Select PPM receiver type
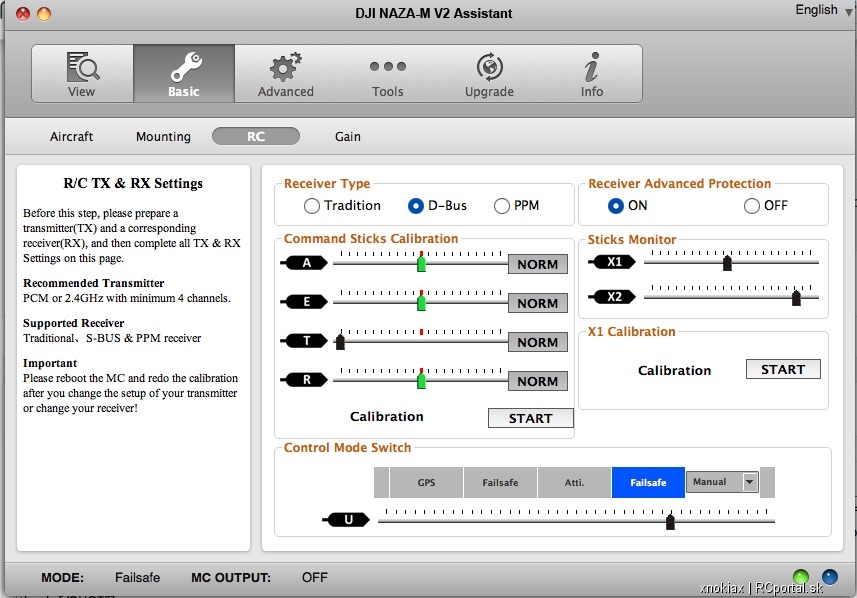This screenshot has height=598, width=857. coord(501,206)
